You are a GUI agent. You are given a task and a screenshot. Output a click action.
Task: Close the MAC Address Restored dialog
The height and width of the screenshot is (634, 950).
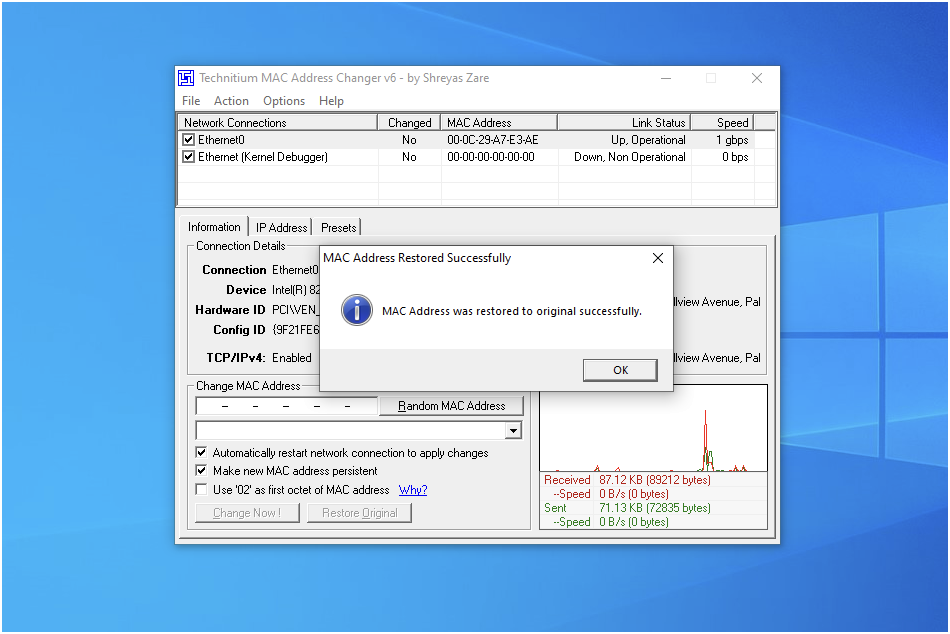[x=658, y=258]
